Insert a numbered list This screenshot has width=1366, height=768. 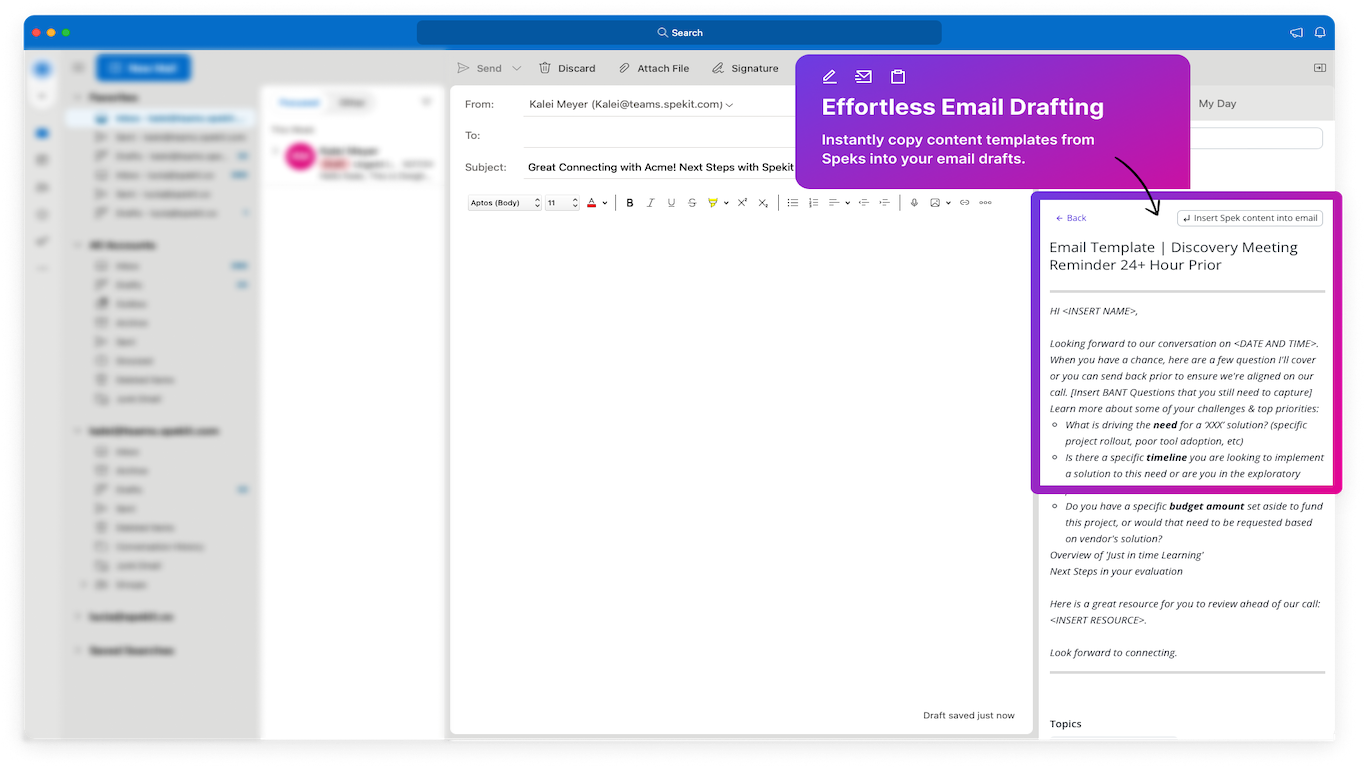pos(813,203)
